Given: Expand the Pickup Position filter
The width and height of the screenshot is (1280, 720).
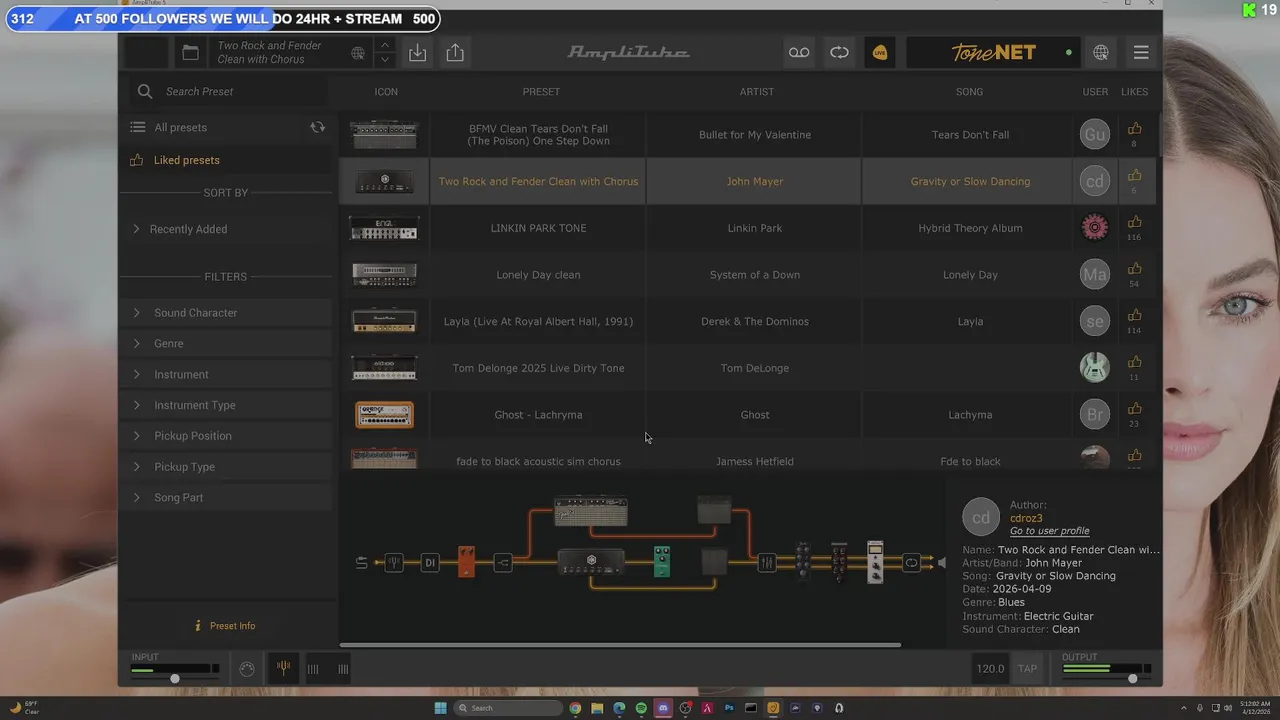Looking at the screenshot, I should click(x=226, y=436).
